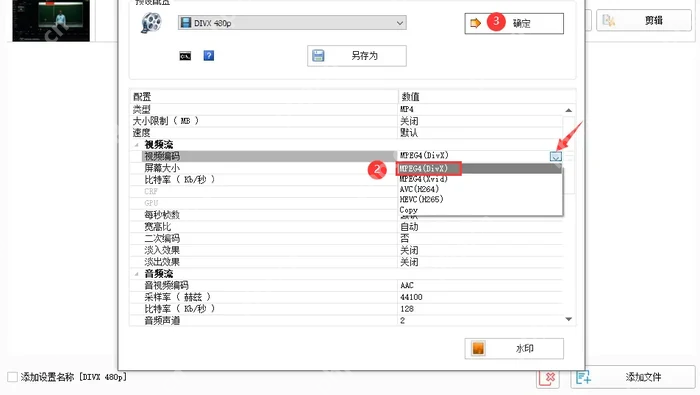Choose AVC(H264) codec option
700x395 pixels.
coord(479,189)
